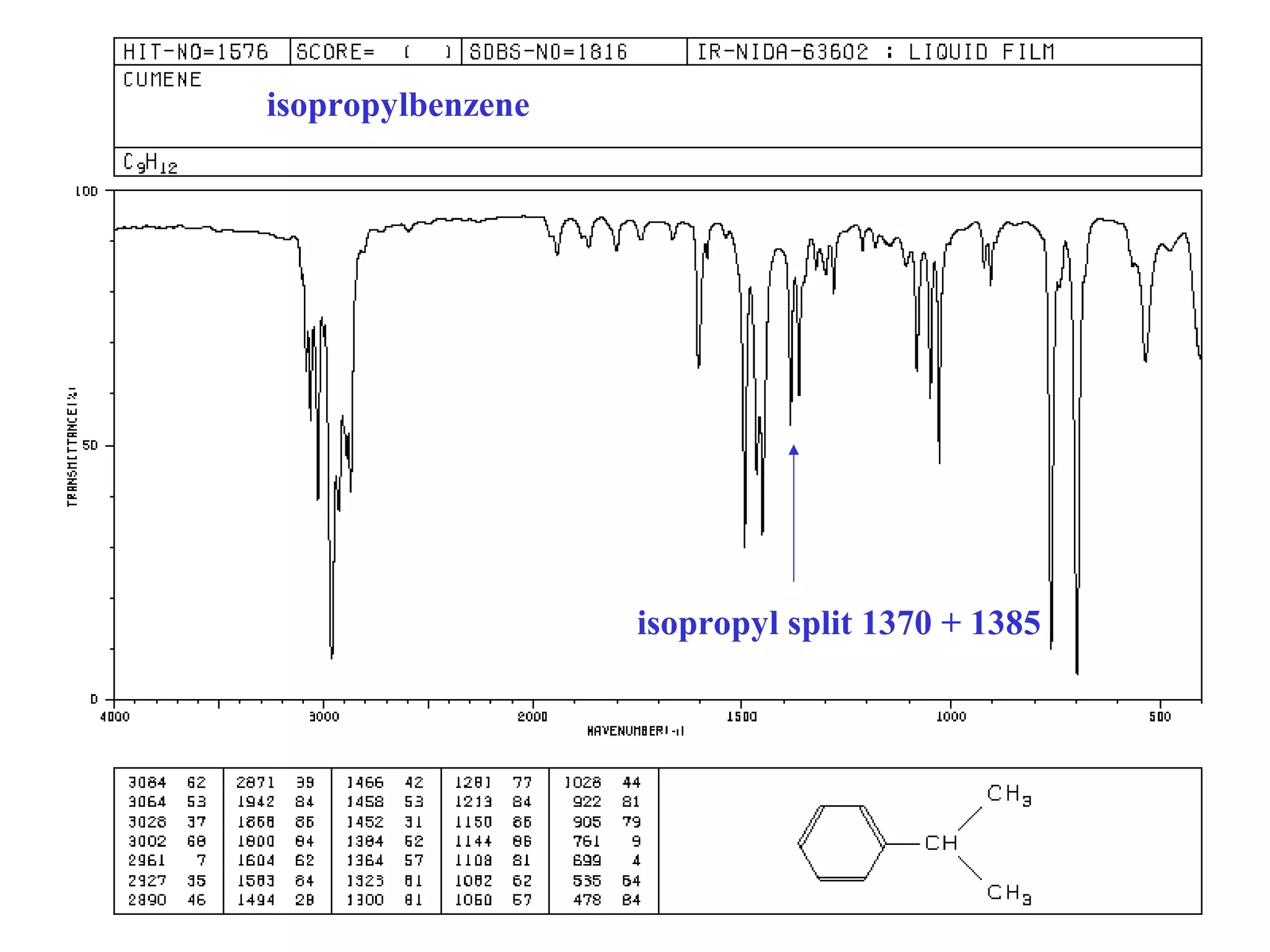Click the peak table entry 1452
Viewport: 1270px width, 952px height.
click(x=365, y=822)
